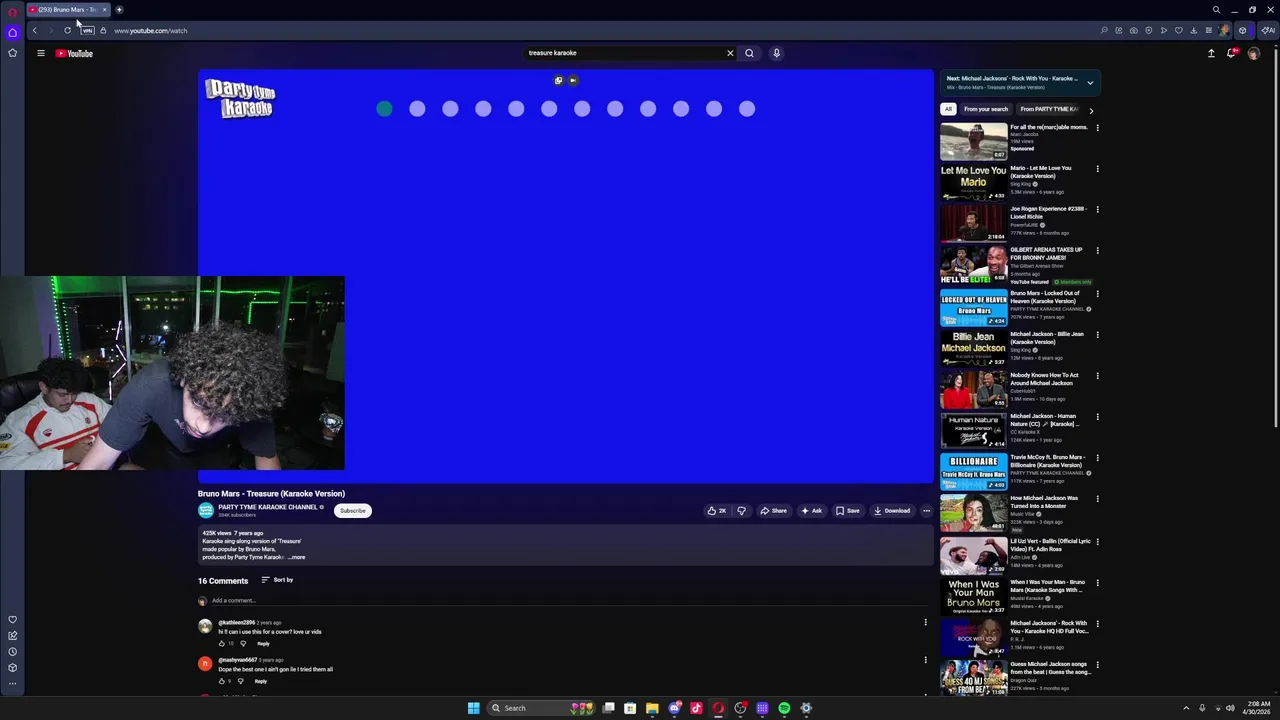
Task: Click the page vertical scrollbar
Action: click(x=1275, y=240)
